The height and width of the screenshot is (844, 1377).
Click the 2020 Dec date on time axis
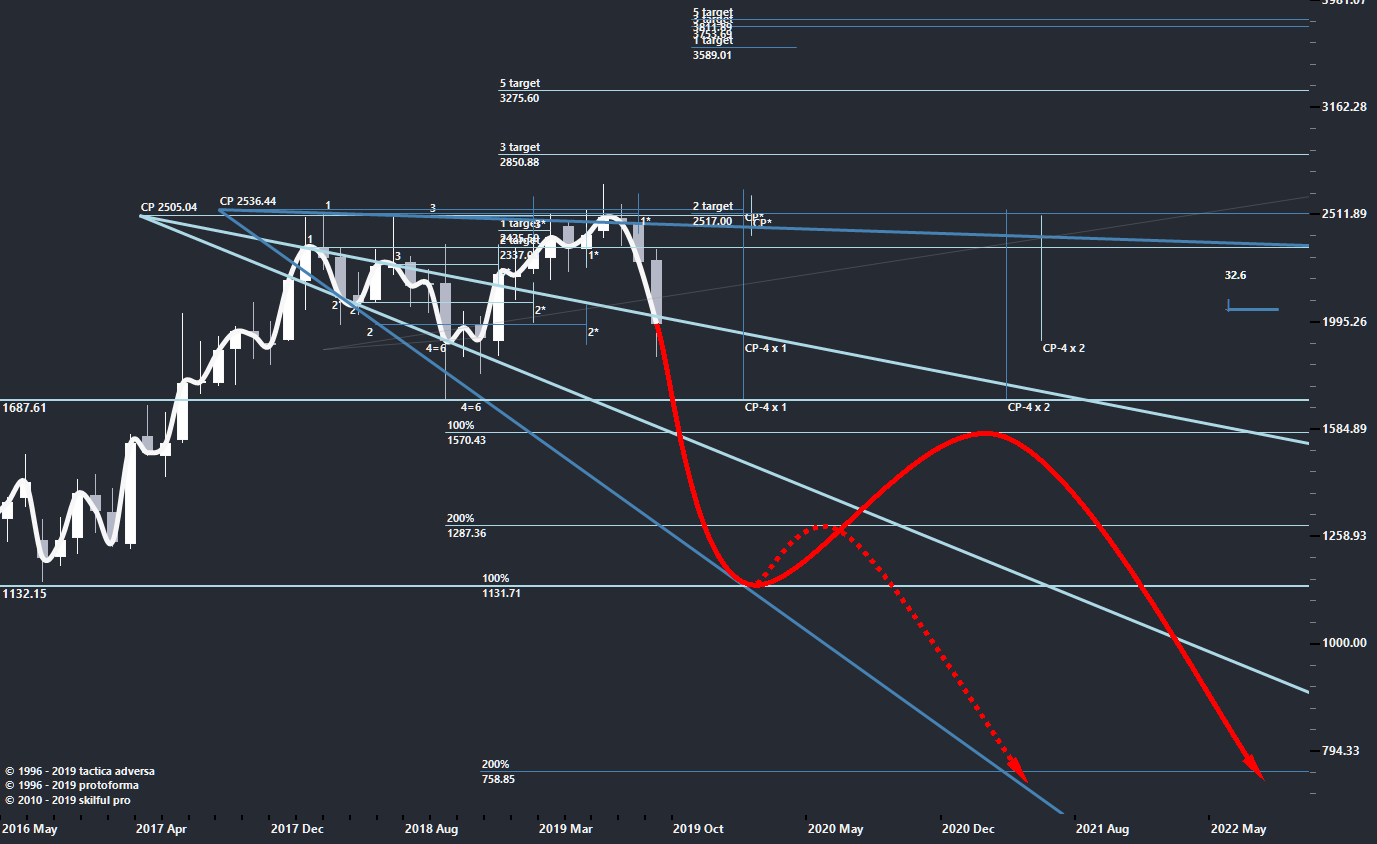pos(968,829)
